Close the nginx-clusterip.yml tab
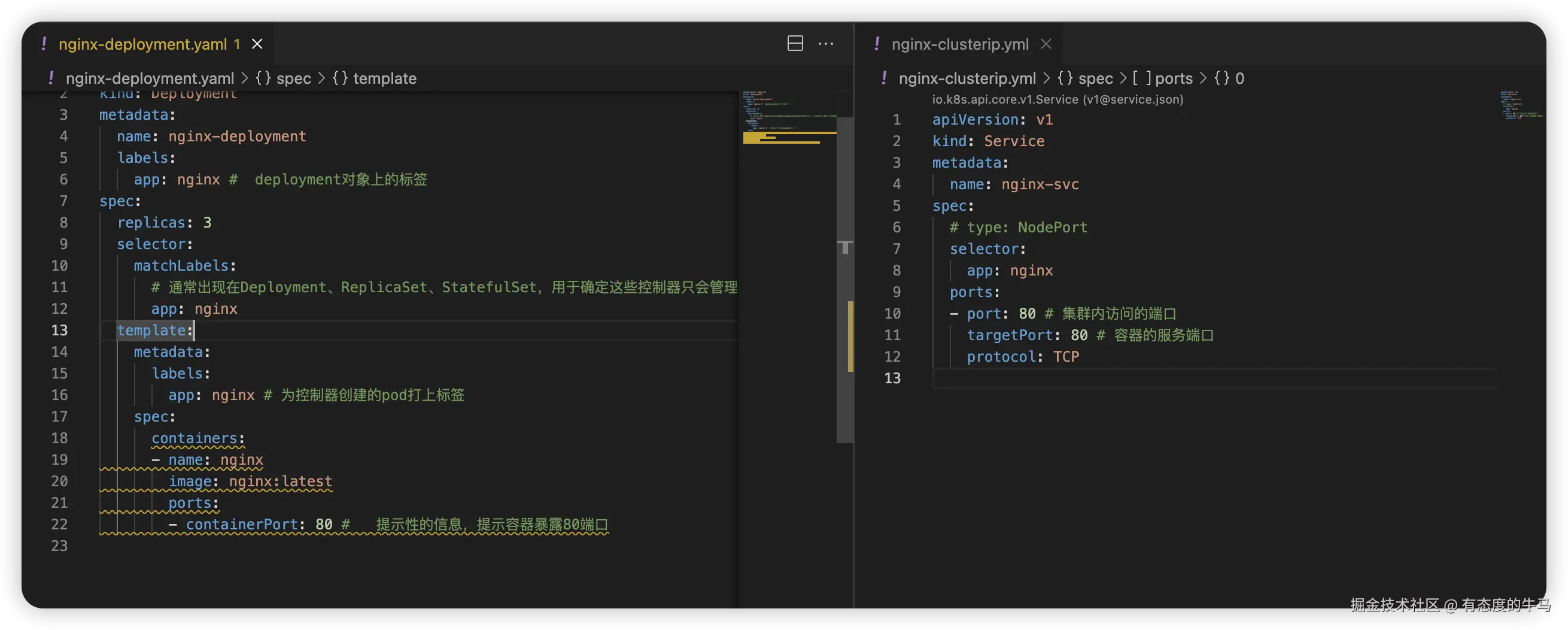 coord(1046,44)
